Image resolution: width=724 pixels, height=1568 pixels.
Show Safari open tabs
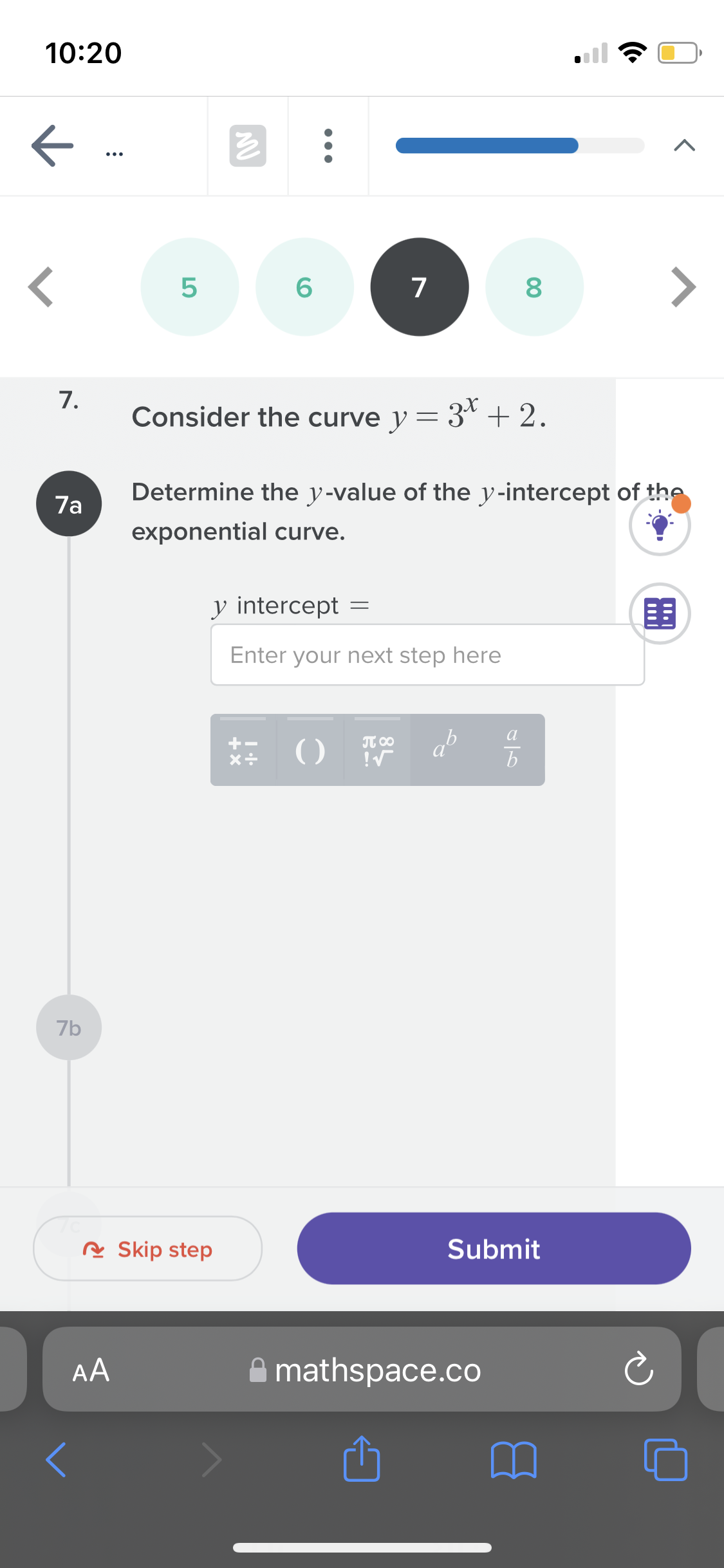[x=665, y=1459]
